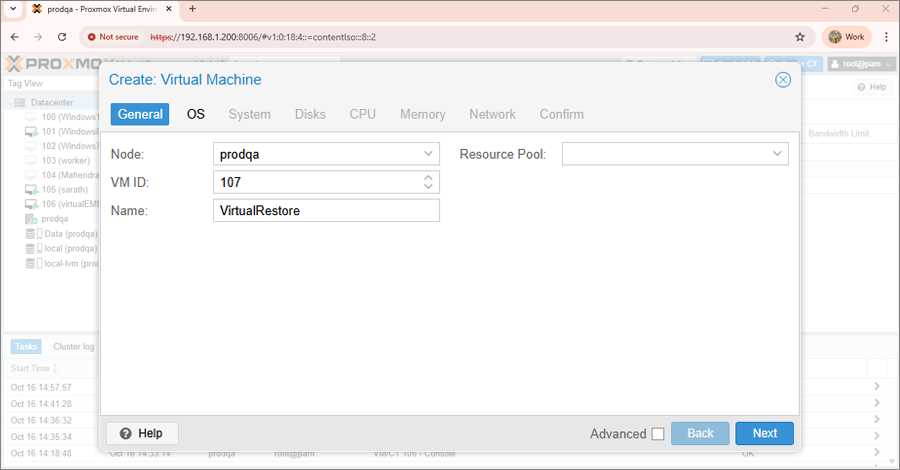Enable the Advanced checkbox
This screenshot has height=470, width=900.
pos(658,434)
